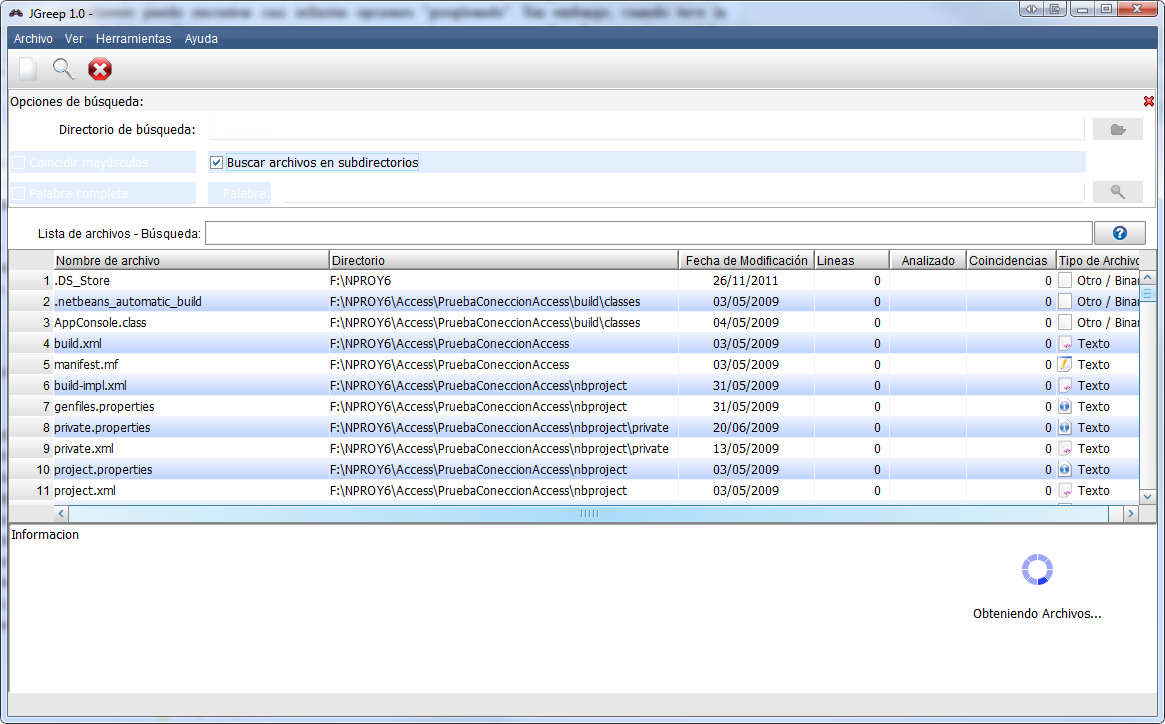This screenshot has width=1165, height=724.
Task: Click the file type icon in build.xml row
Action: pos(1065,343)
